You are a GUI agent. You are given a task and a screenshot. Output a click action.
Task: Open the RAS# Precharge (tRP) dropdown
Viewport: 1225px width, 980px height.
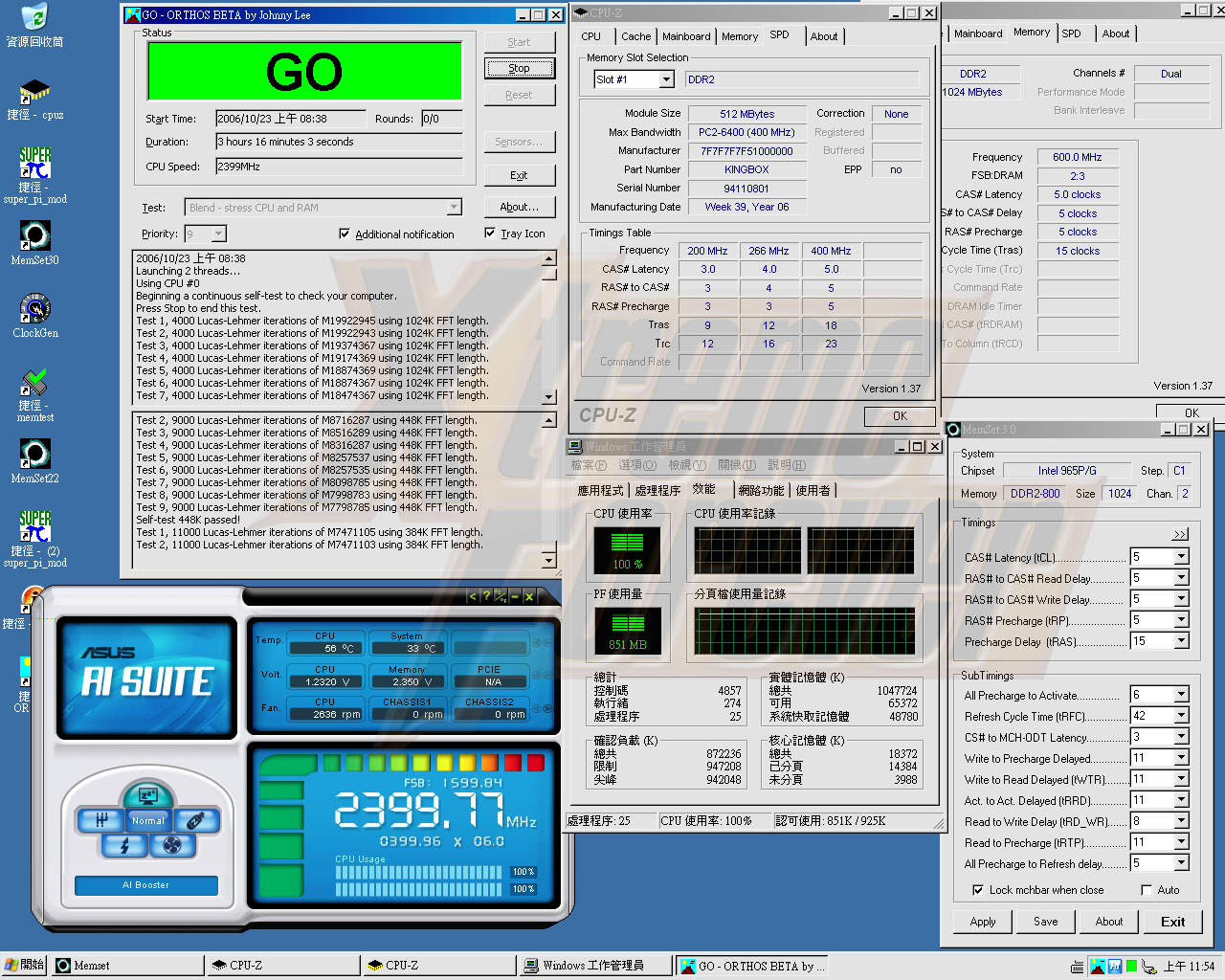click(1181, 620)
